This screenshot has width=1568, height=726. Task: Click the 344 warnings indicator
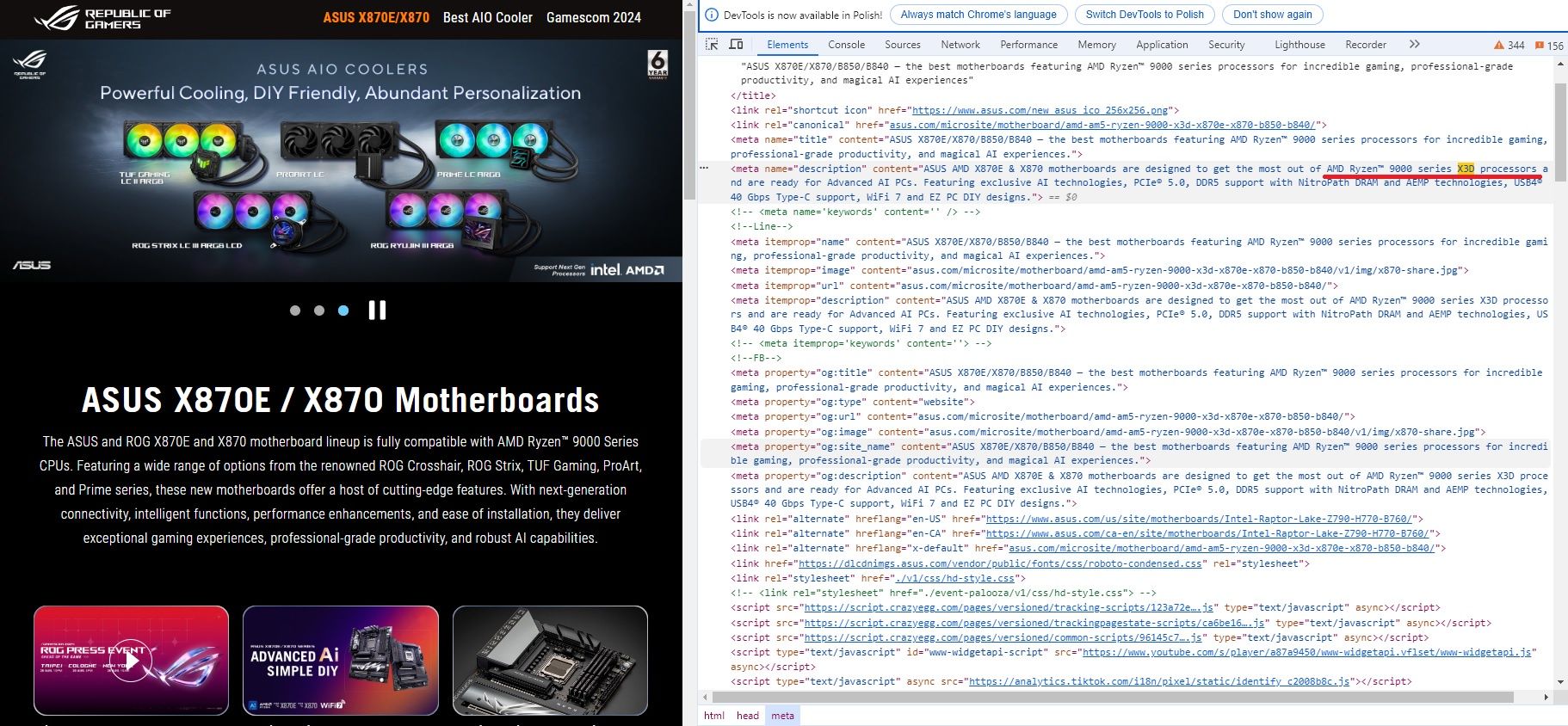(x=1509, y=46)
